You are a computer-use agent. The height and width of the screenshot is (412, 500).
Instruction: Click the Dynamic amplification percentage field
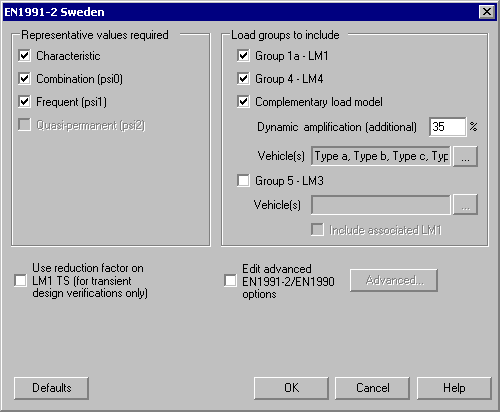coord(447,127)
